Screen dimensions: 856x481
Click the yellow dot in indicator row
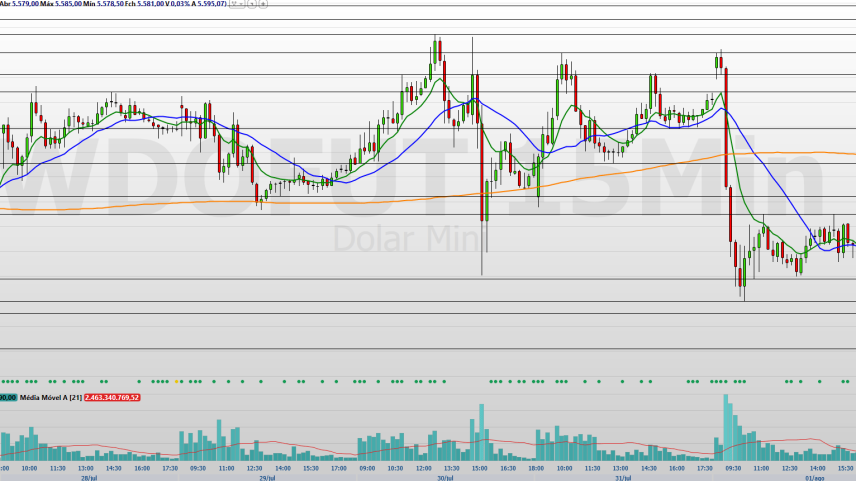click(x=176, y=382)
